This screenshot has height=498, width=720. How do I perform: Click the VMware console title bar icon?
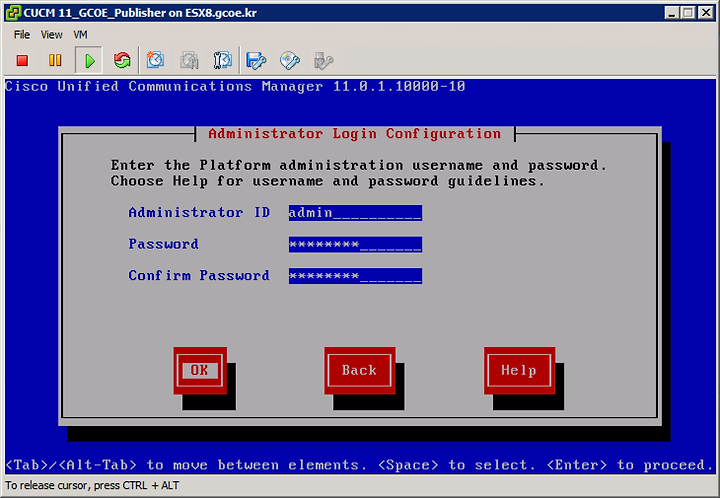tap(13, 13)
